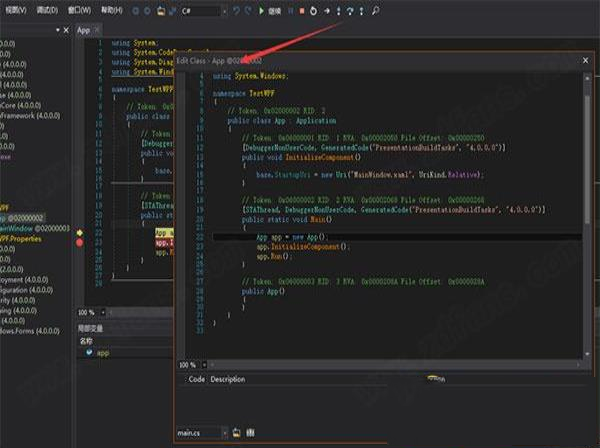600x448 pixels.
Task: Select the 局部变量 locals panel header
Action: 91,328
